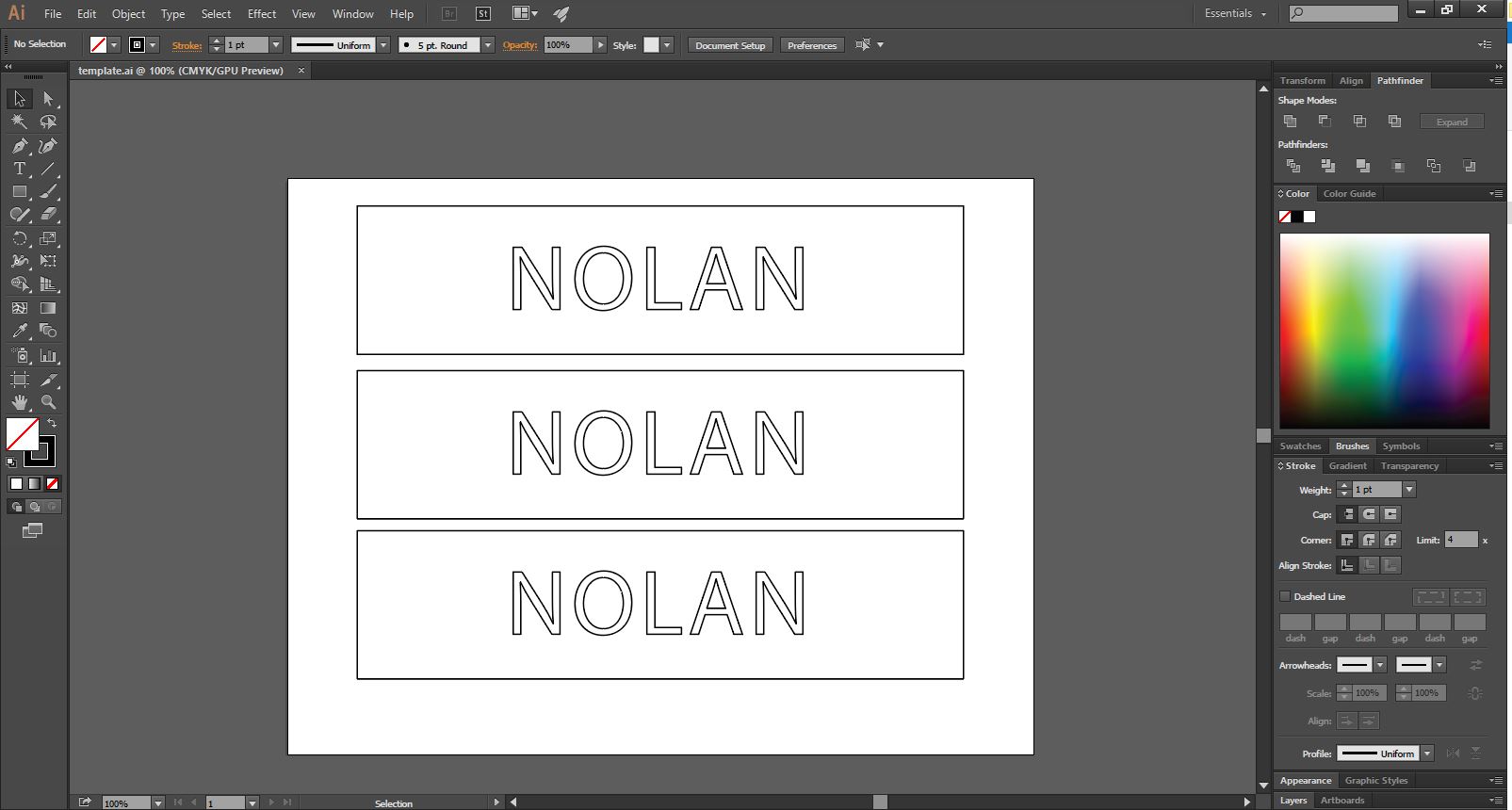Pick the Free Transform tool
Viewport: 1512px width, 810px height.
(48, 261)
